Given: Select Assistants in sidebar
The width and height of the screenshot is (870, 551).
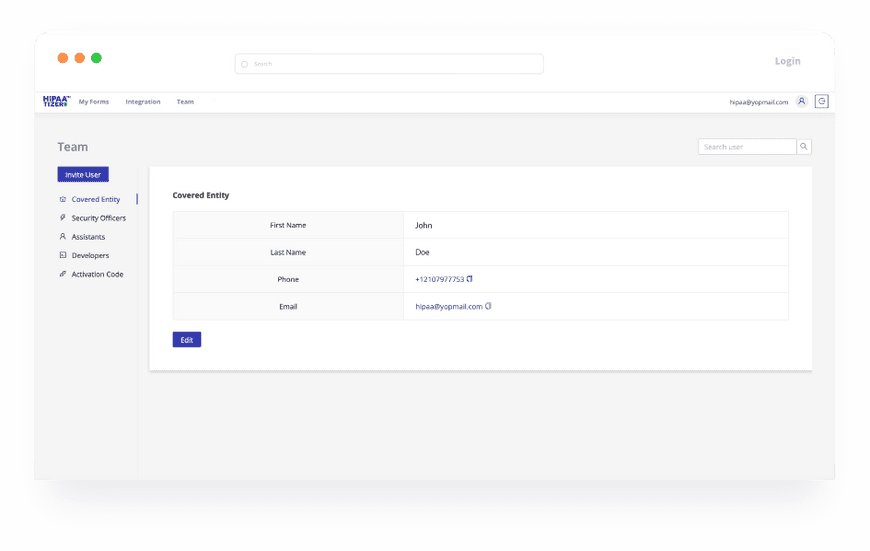Looking at the screenshot, I should click(88, 237).
